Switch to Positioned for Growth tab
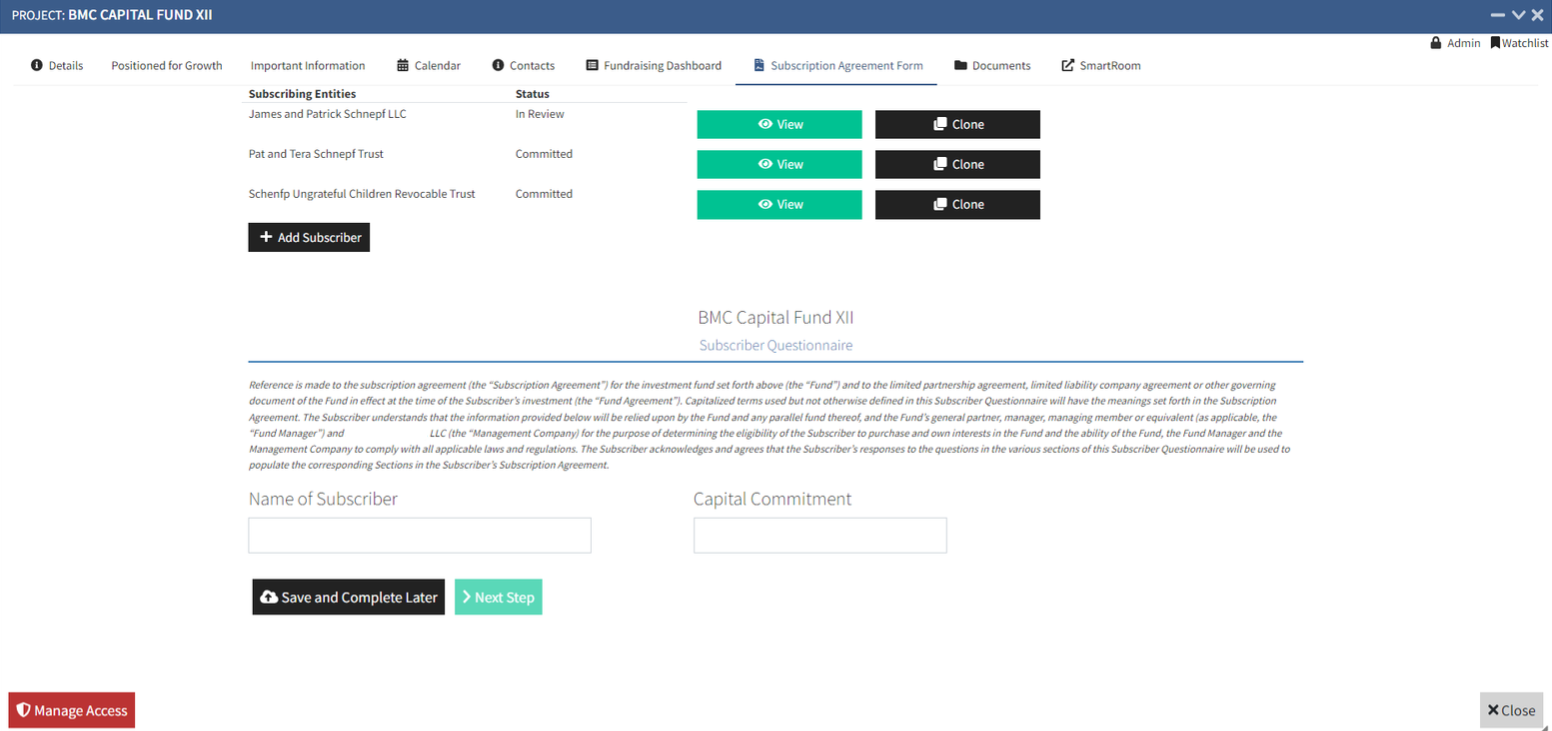 tap(167, 66)
